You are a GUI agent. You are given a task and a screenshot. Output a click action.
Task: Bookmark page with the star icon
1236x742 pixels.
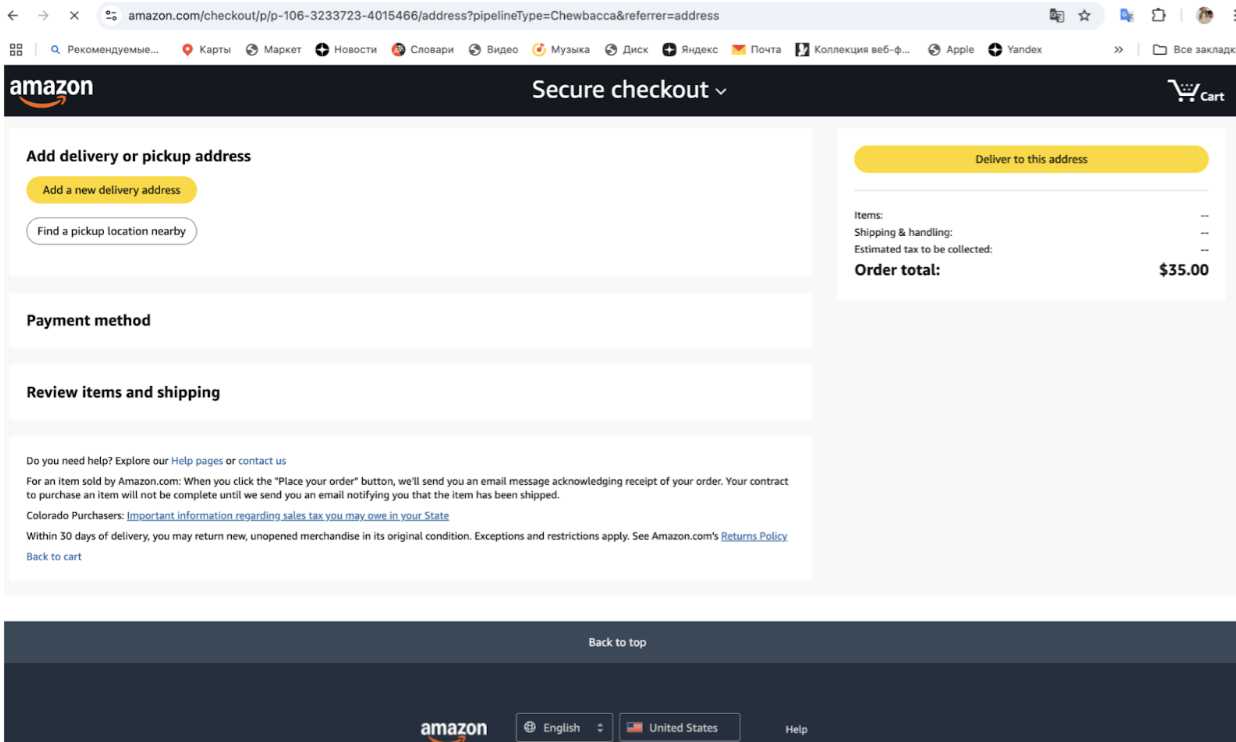point(1084,16)
